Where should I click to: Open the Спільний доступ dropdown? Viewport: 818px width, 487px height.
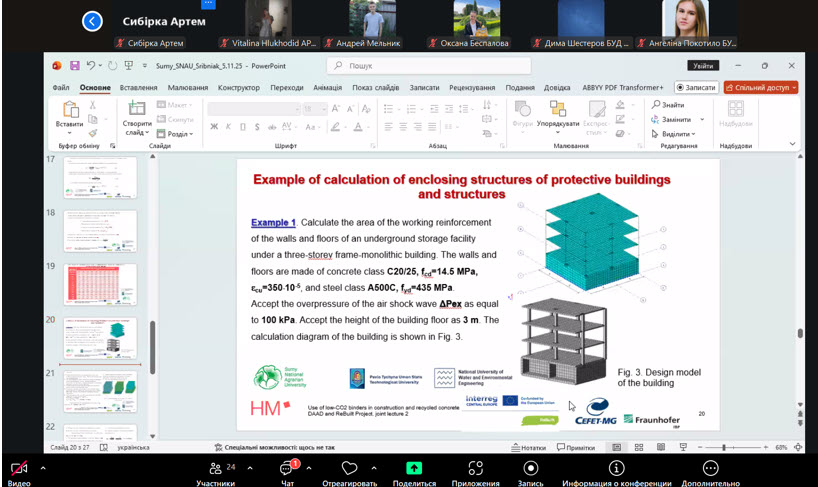tap(760, 87)
